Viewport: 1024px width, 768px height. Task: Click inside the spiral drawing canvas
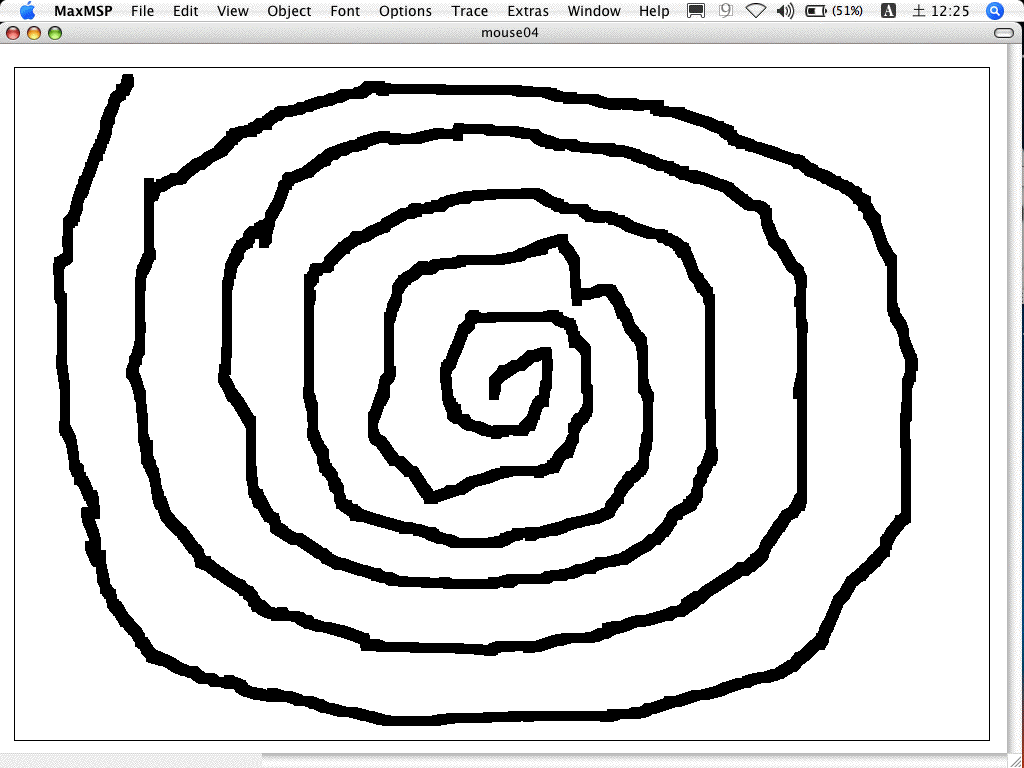point(502,404)
